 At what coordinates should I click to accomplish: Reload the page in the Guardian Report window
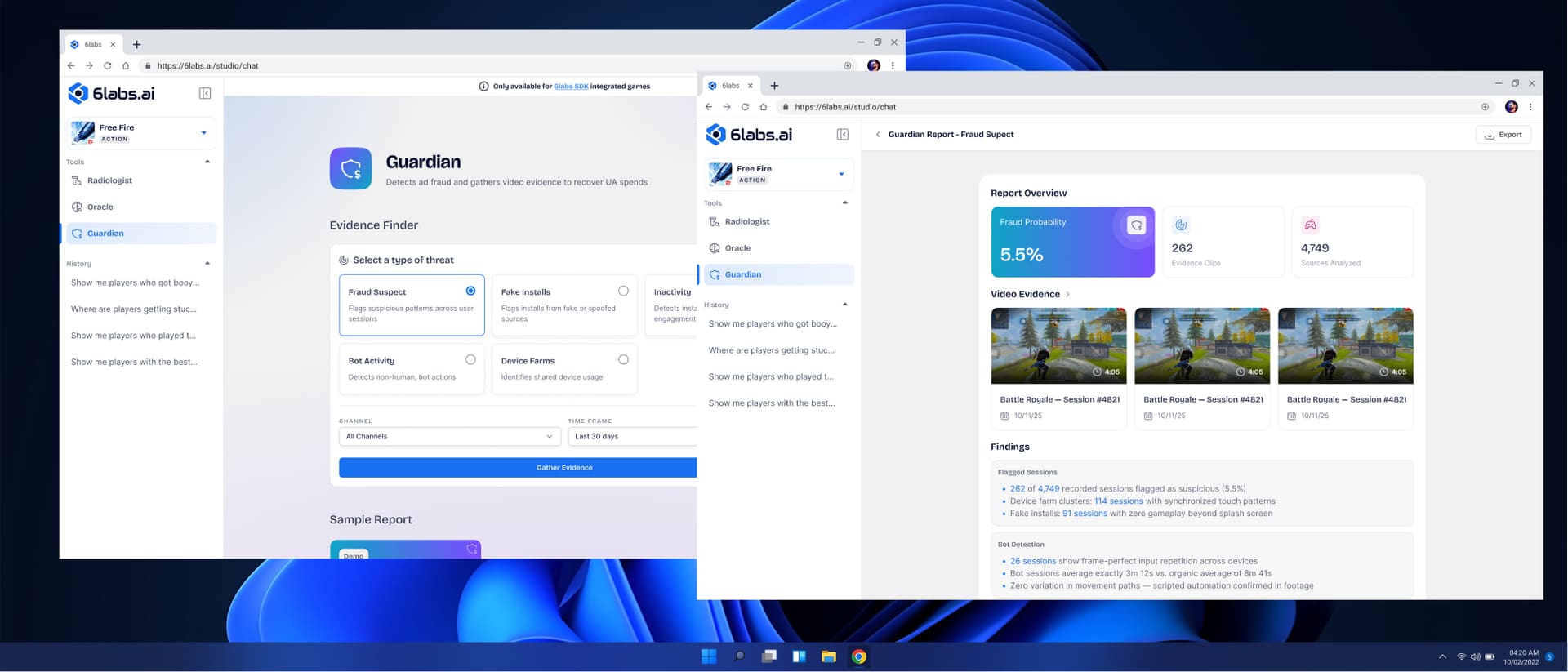[745, 107]
